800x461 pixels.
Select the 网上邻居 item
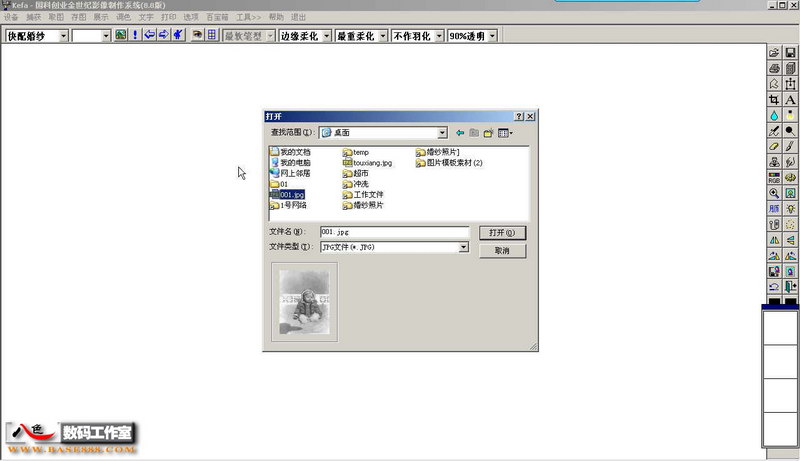point(290,173)
